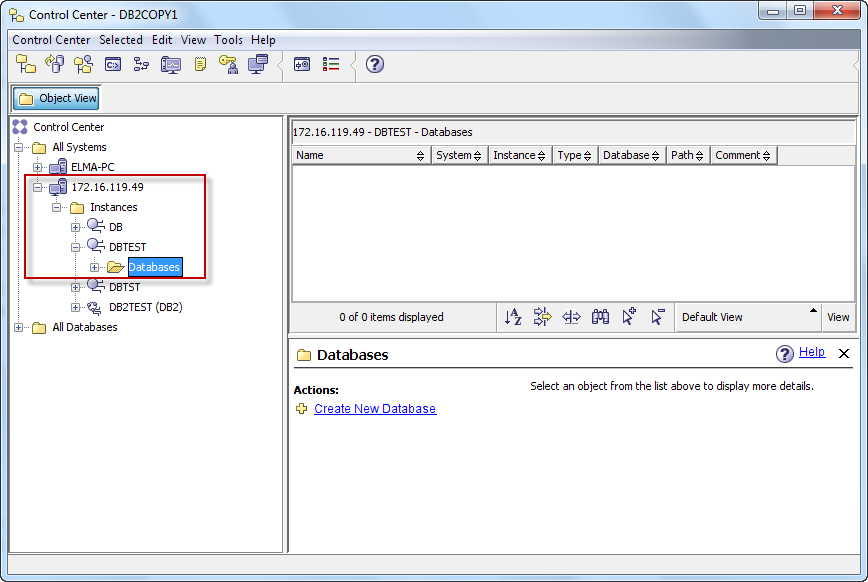Collapse the 172.16.119.49 system node
868x582 pixels.
[38, 187]
